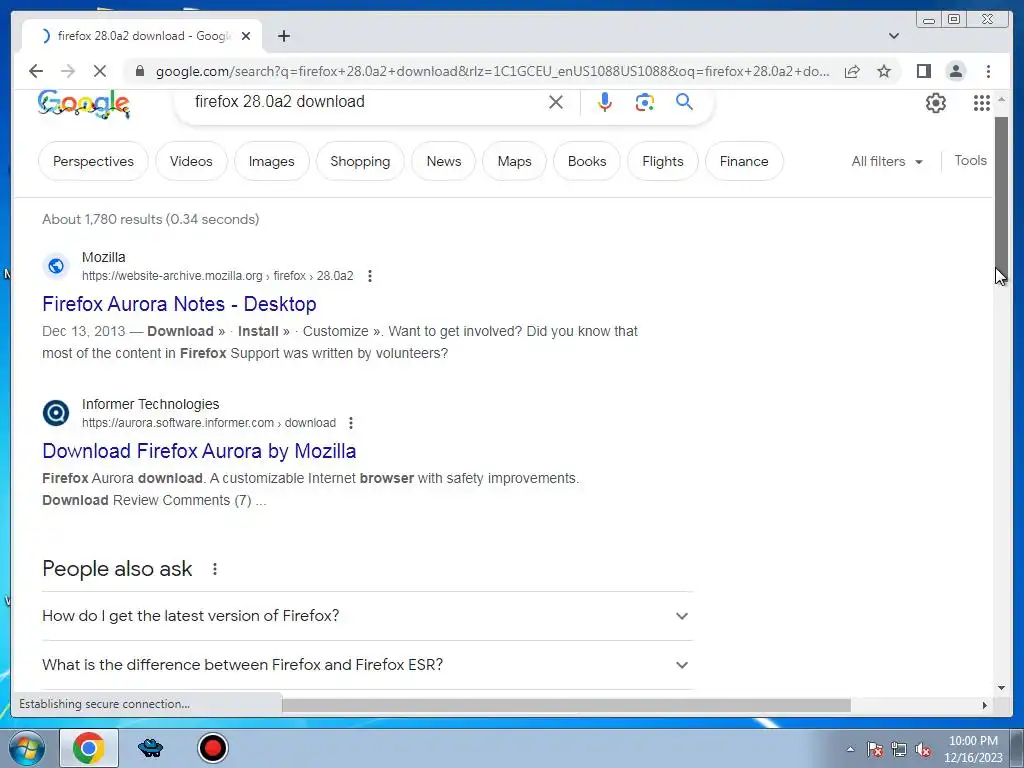The height and width of the screenshot is (768, 1024).
Task: Open the Chrome profile avatar
Action: coord(956,71)
